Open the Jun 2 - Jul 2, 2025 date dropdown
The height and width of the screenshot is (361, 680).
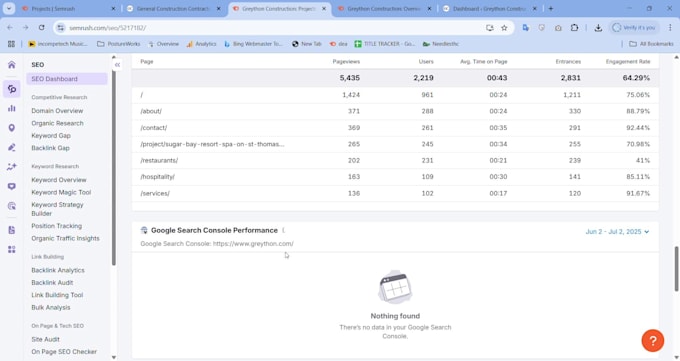pos(617,232)
